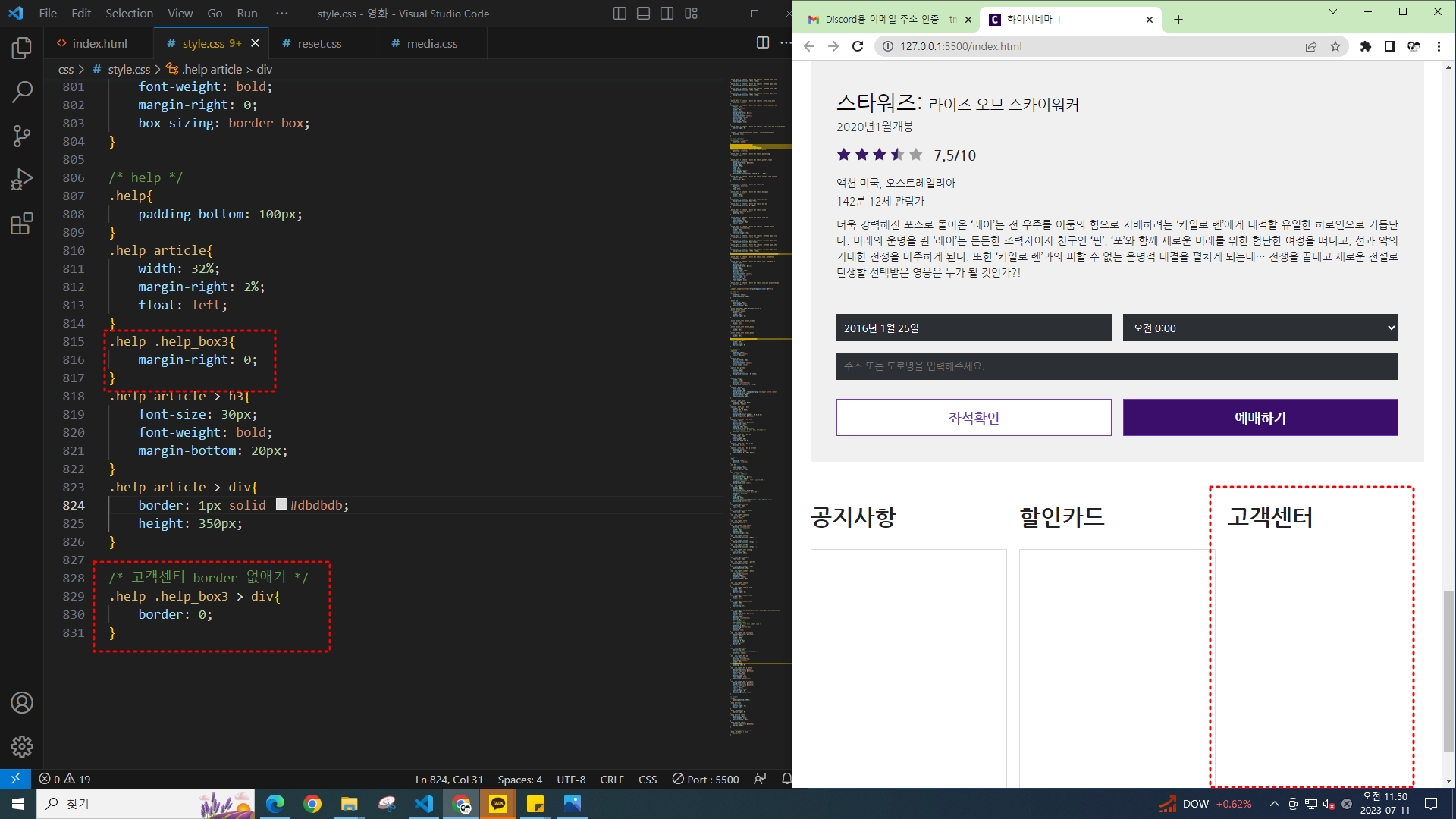This screenshot has height=819, width=1456.
Task: Click the Split Editor Right icon
Action: tap(763, 43)
